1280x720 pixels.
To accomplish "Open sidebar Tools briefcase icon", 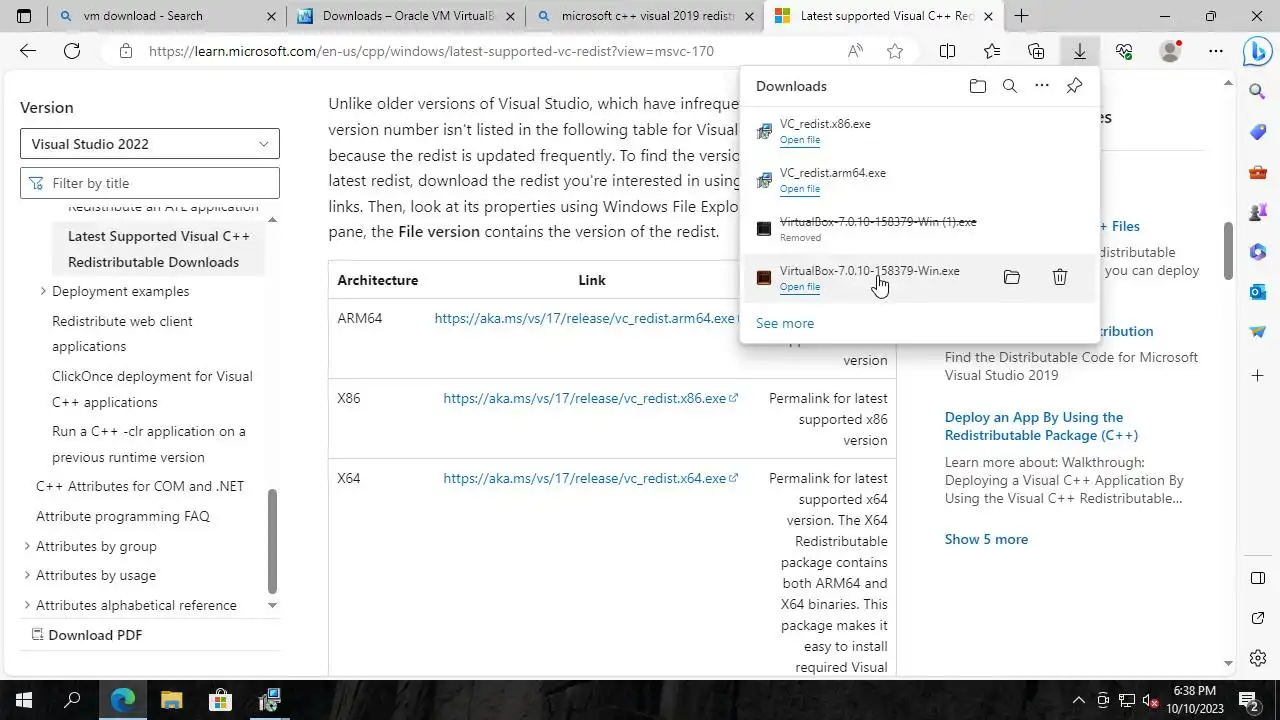I will click(1258, 172).
